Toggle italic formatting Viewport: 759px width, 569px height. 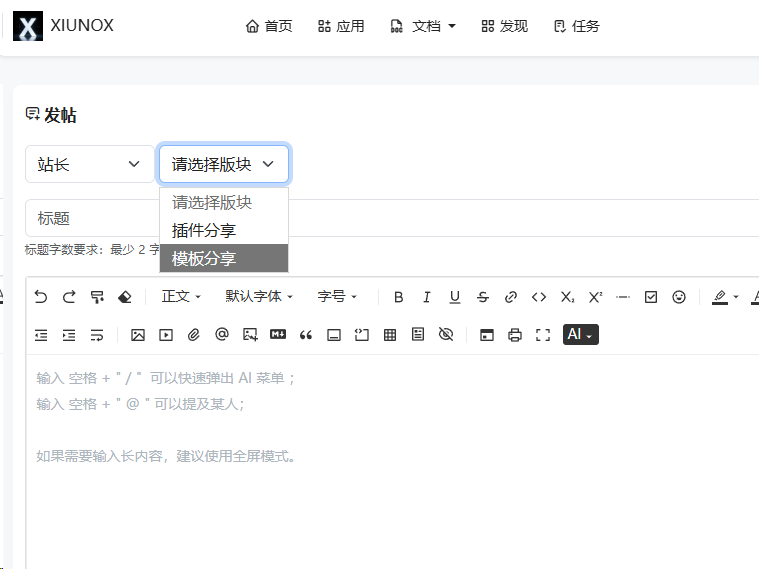(426, 297)
